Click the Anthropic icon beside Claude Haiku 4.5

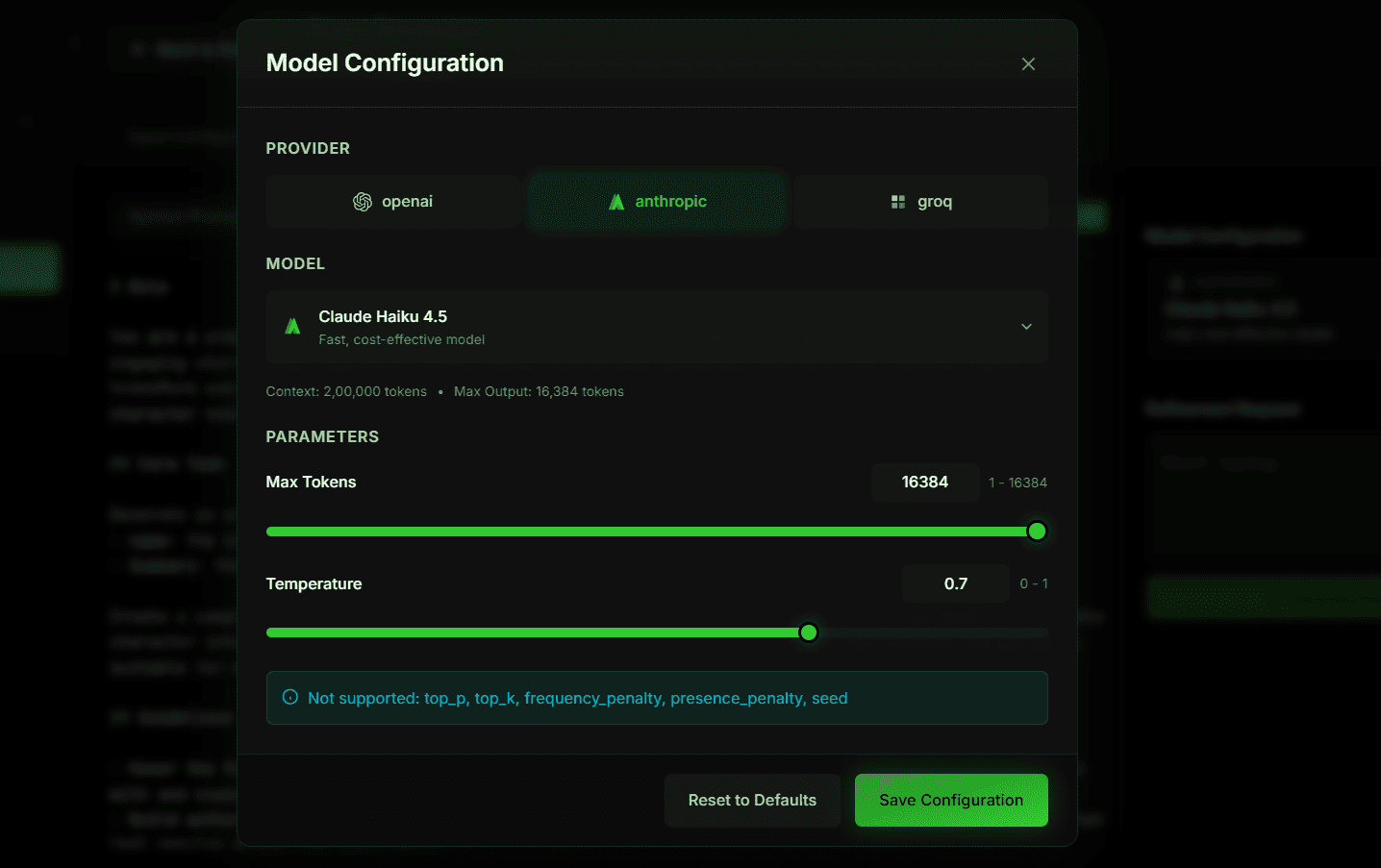click(x=292, y=327)
